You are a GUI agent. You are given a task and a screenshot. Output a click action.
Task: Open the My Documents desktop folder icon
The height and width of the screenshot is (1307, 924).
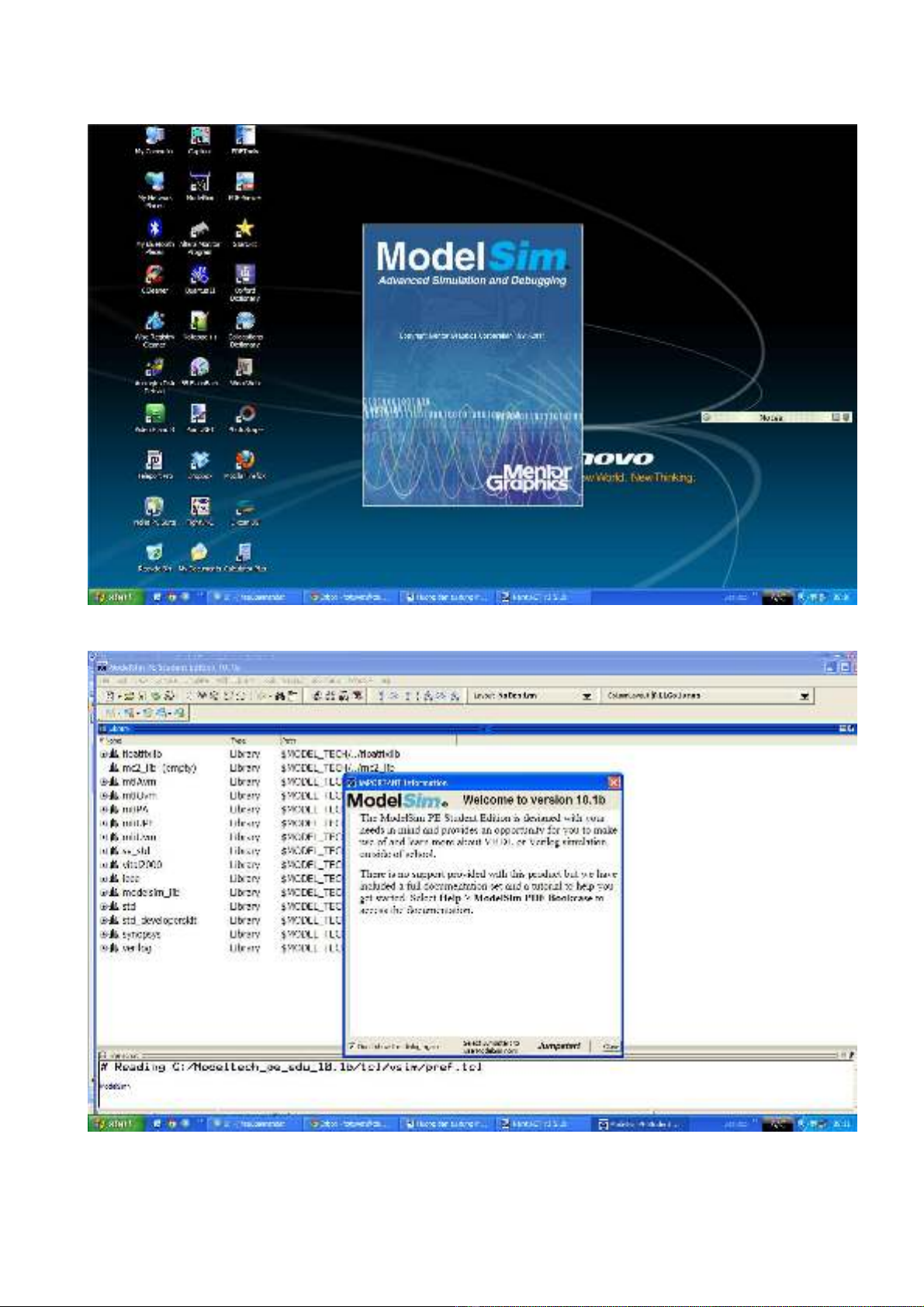tap(199, 557)
